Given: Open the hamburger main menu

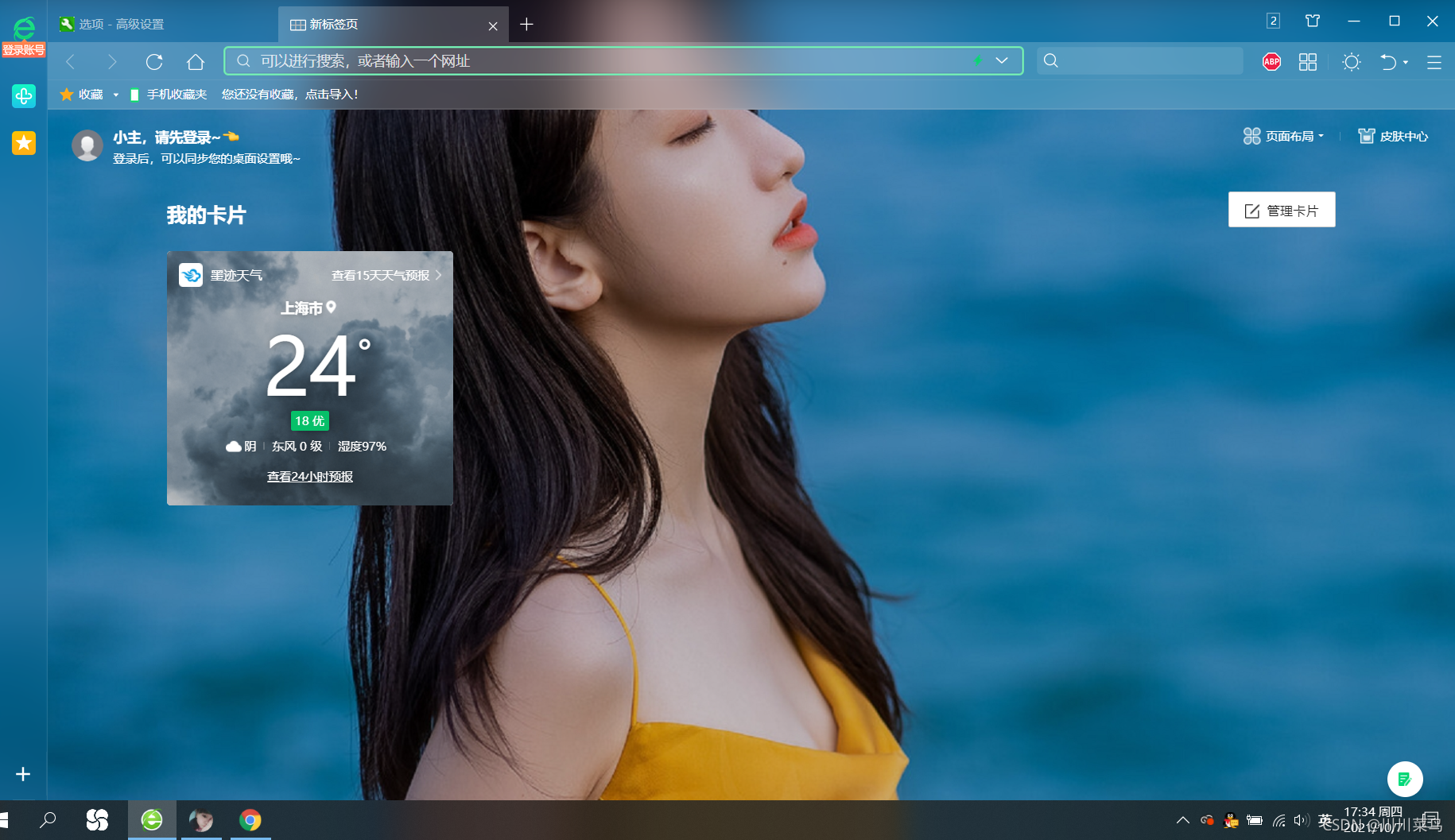Looking at the screenshot, I should (x=1434, y=61).
